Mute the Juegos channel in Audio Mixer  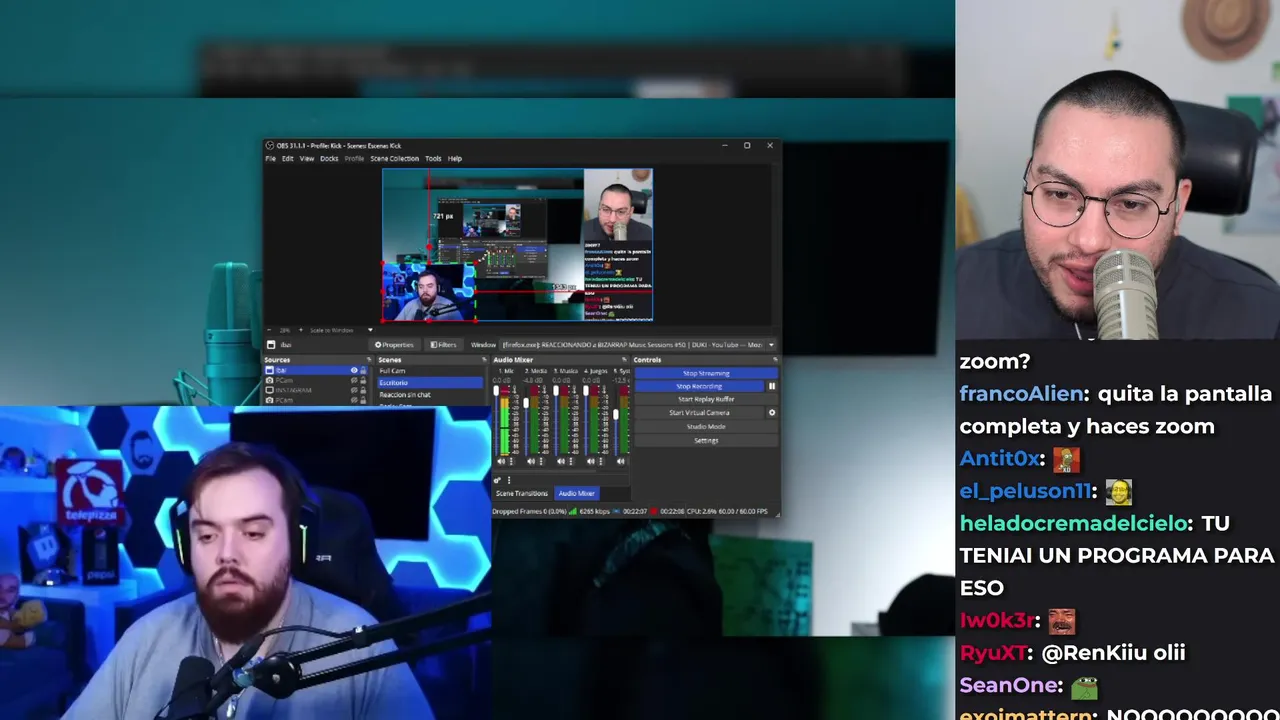[591, 461]
